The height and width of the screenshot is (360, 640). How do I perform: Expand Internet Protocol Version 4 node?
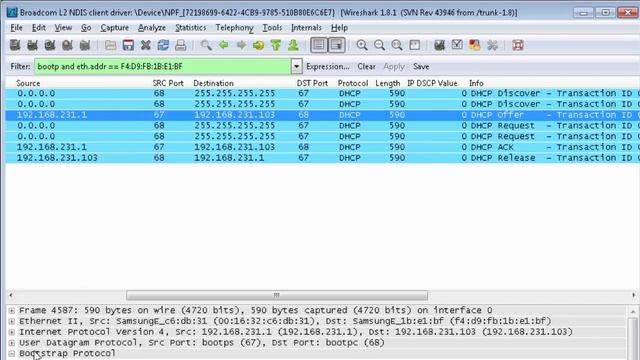point(12,332)
